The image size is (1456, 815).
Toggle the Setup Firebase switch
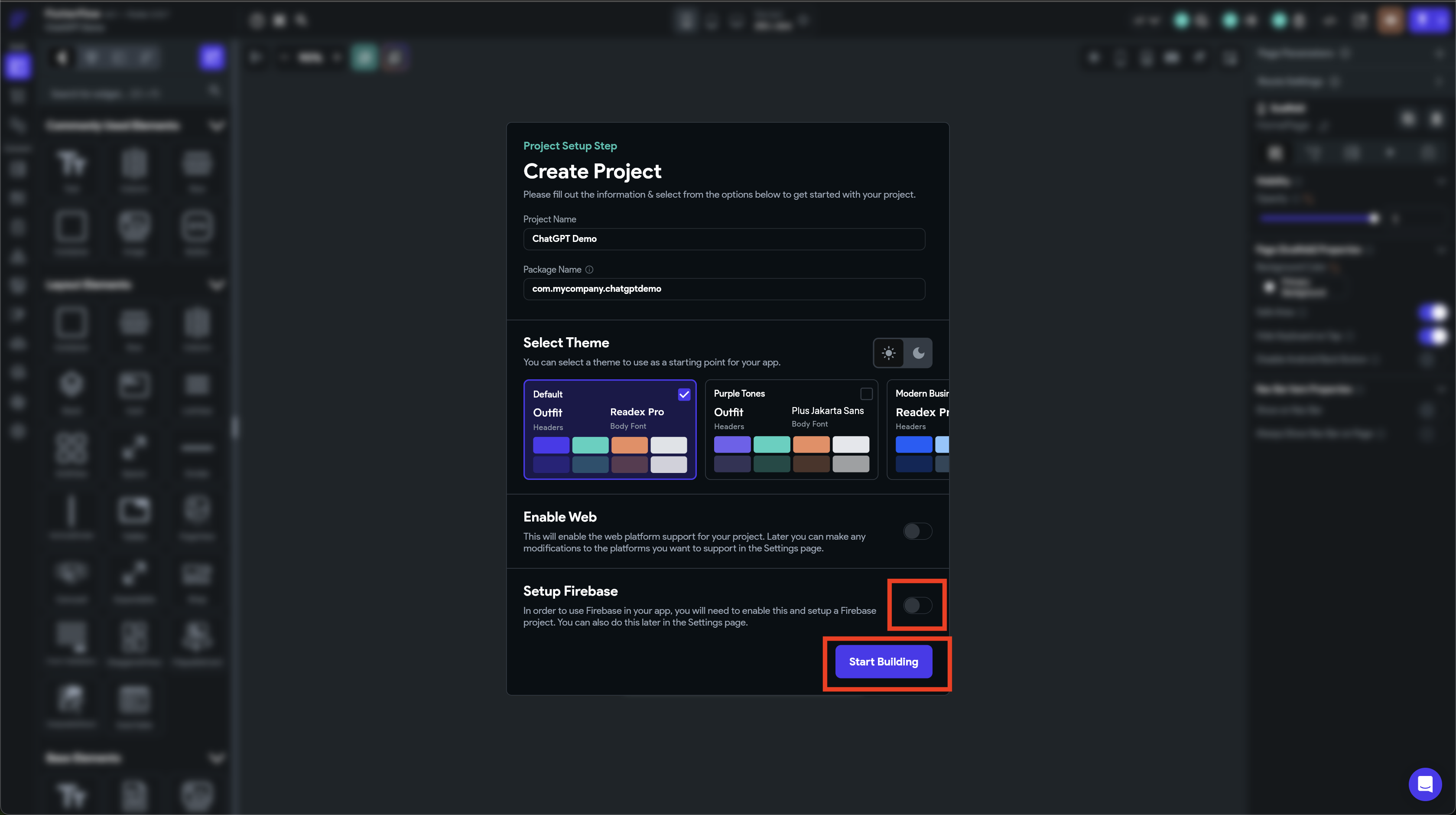click(x=917, y=605)
